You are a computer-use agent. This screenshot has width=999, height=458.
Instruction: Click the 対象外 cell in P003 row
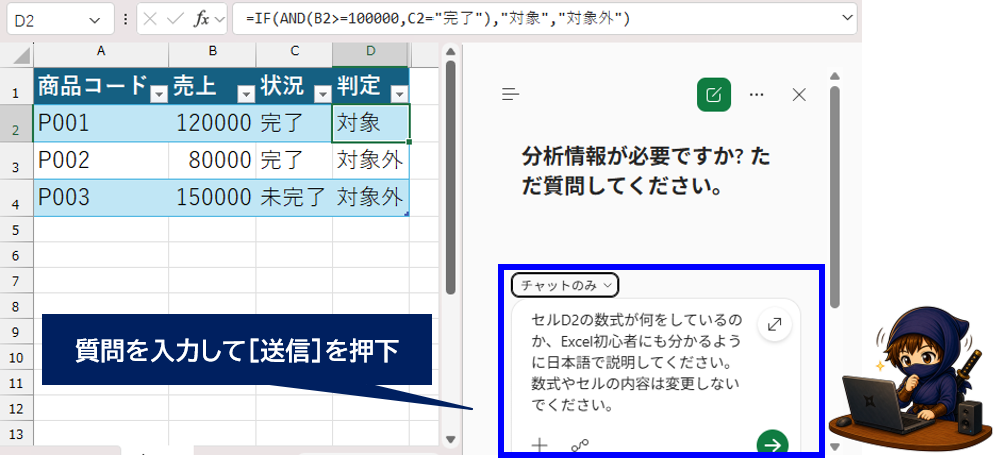click(x=370, y=198)
